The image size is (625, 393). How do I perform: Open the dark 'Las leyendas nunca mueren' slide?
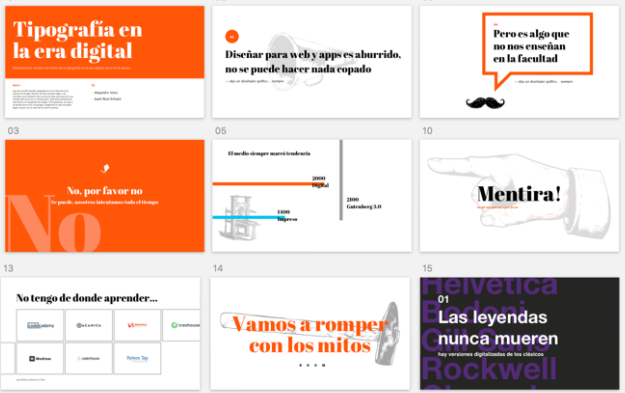[x=519, y=334]
